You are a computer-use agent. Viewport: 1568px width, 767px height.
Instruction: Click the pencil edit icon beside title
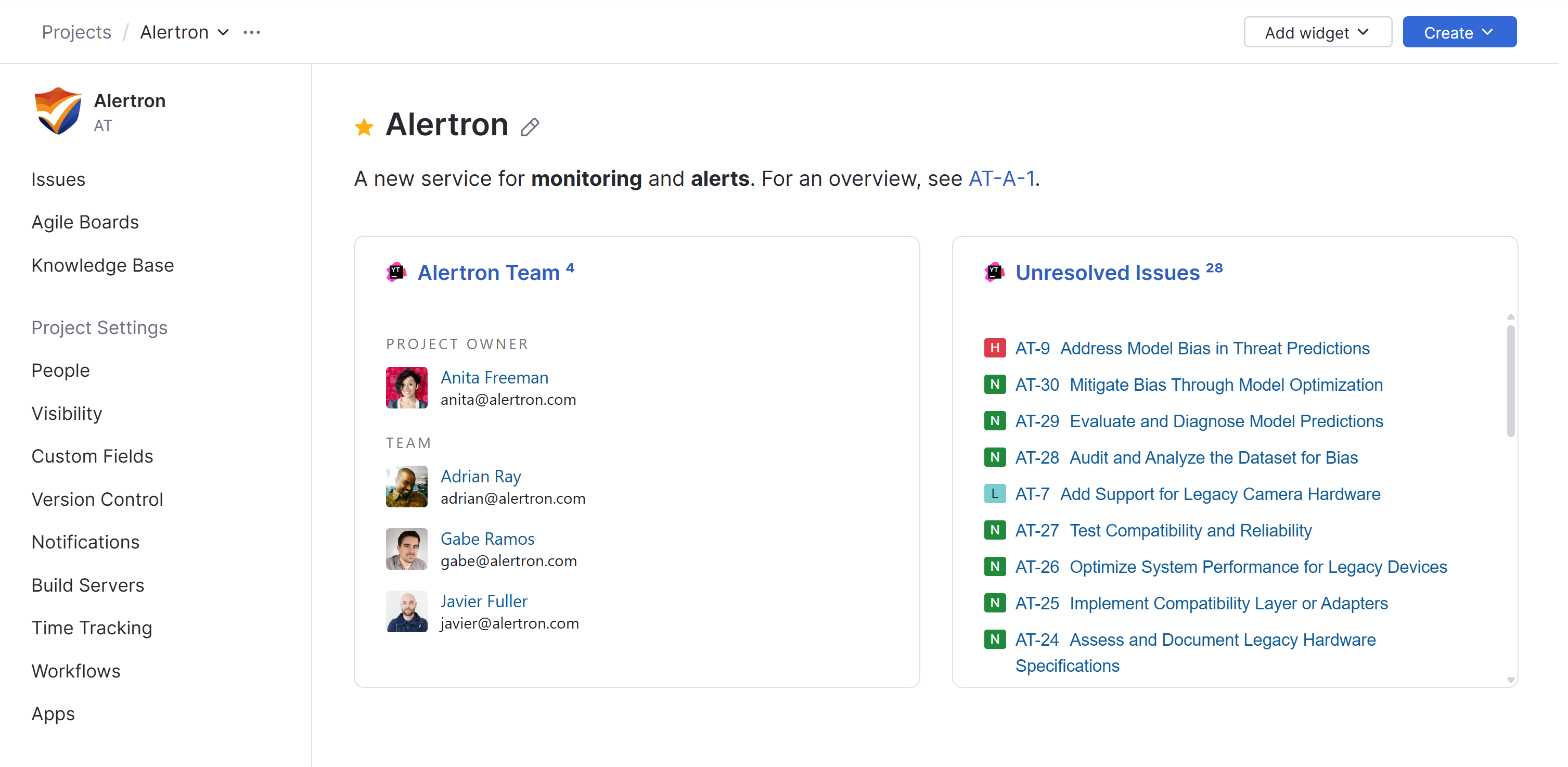tap(530, 127)
